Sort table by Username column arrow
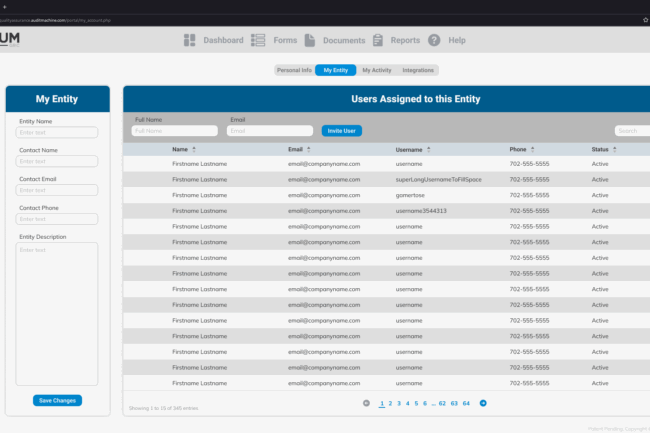650x433 pixels. [428, 149]
